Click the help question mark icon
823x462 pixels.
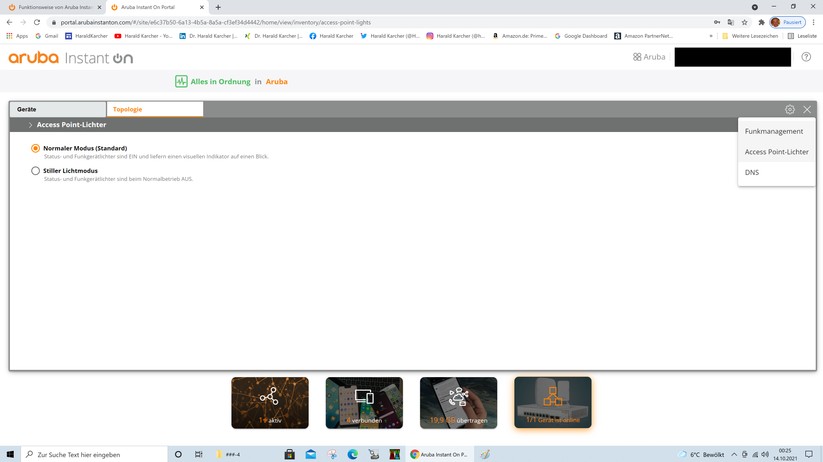click(806, 57)
